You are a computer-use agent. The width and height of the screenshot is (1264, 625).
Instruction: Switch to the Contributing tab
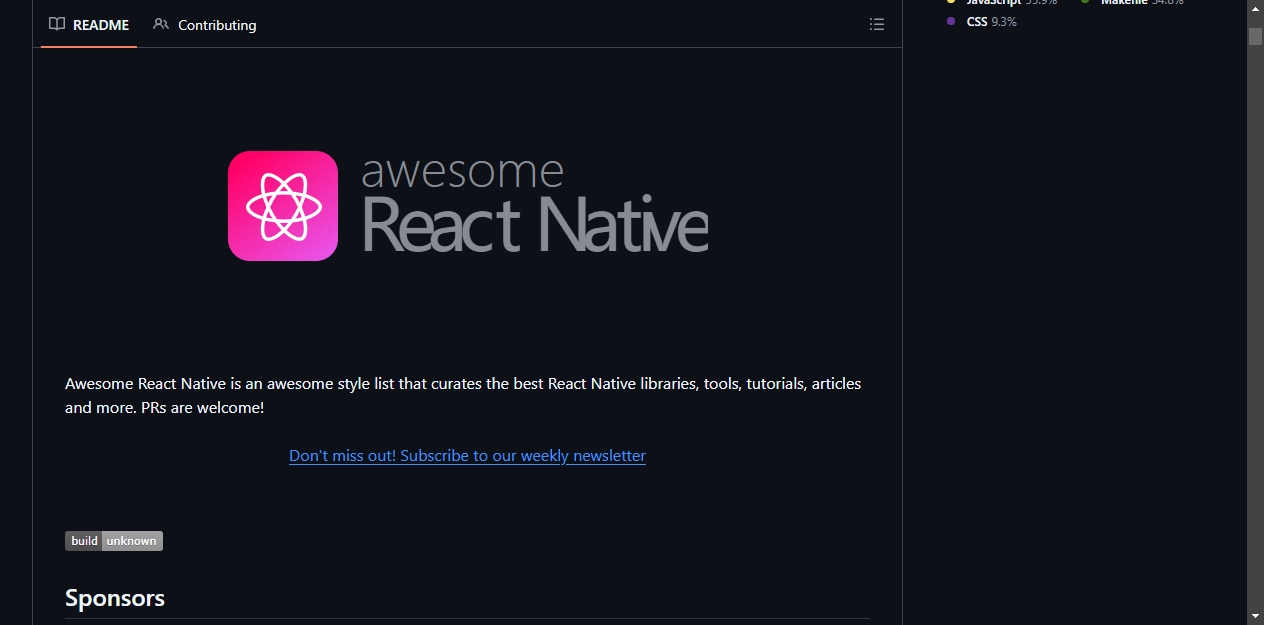coord(205,25)
